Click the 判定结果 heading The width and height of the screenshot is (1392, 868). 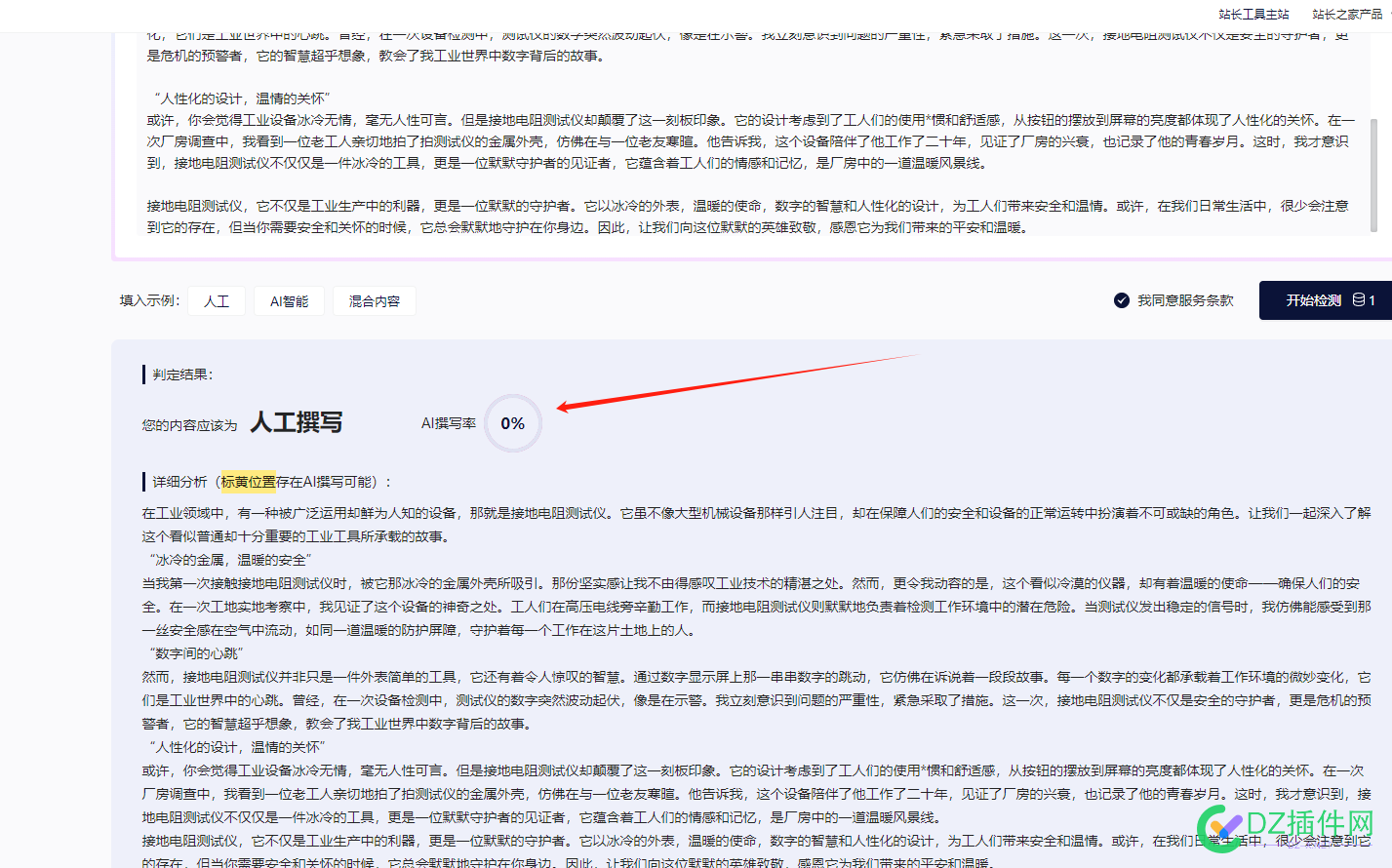point(182,375)
